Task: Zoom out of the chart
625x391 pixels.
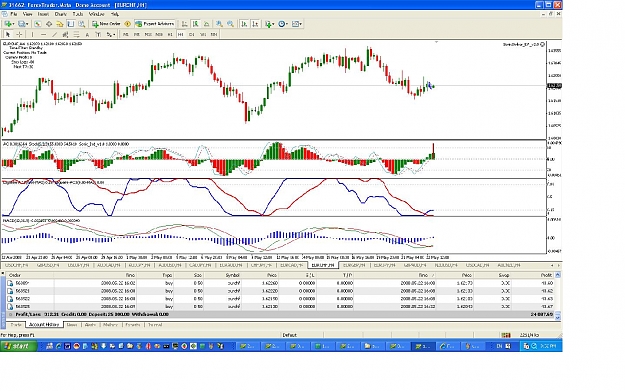Action: pyautogui.click(x=230, y=24)
